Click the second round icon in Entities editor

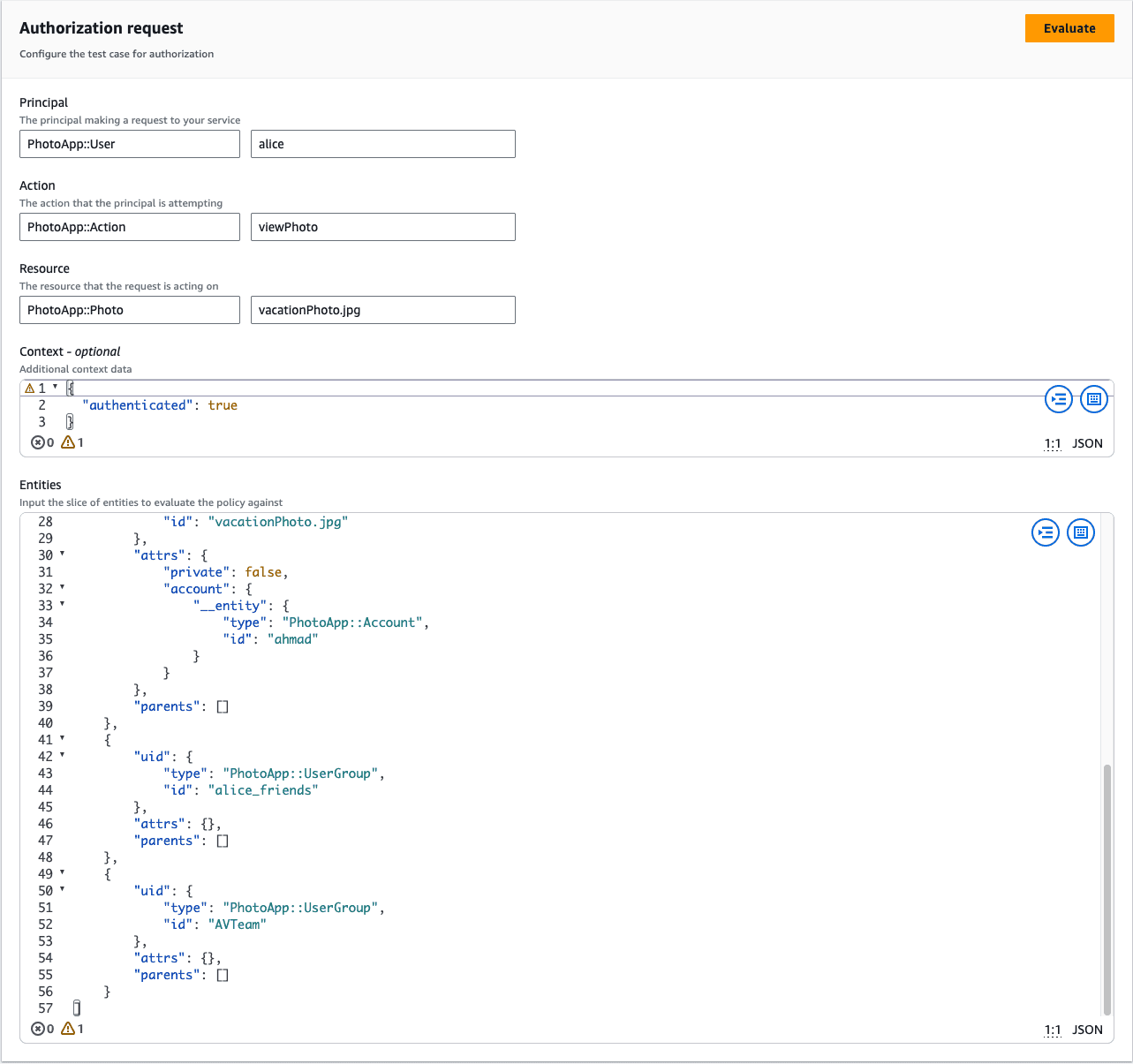(1081, 532)
